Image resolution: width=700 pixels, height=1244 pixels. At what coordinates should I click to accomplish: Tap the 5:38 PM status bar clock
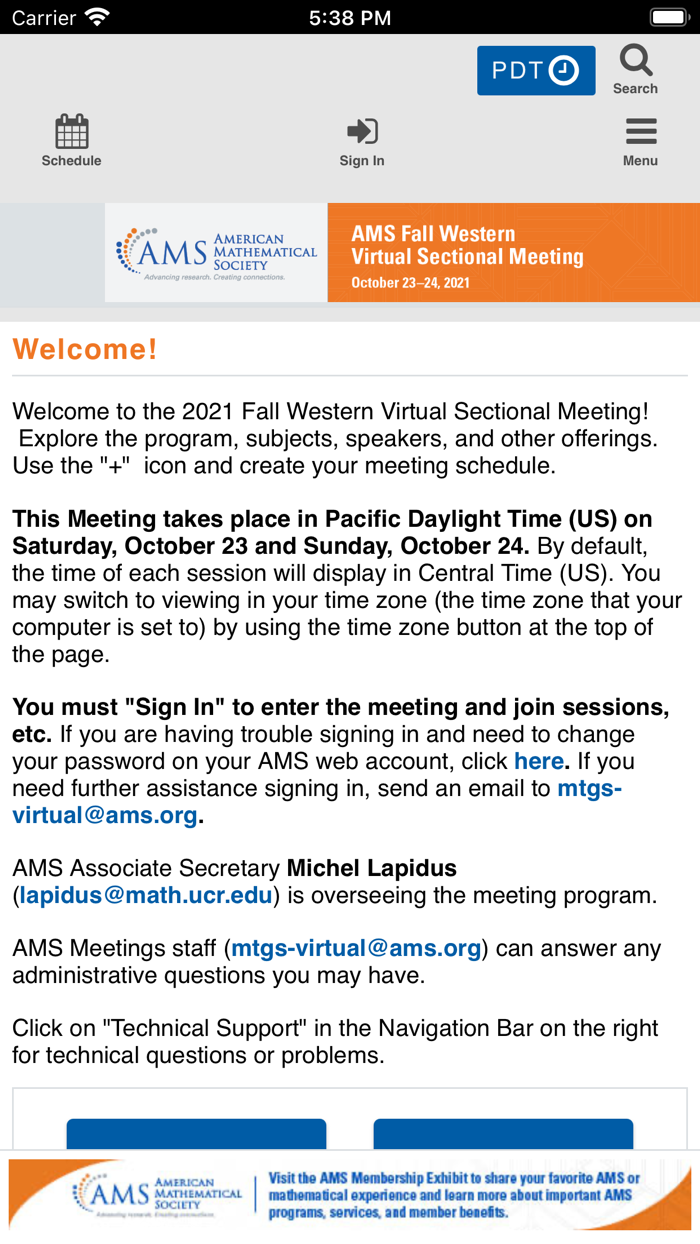pyautogui.click(x=350, y=17)
